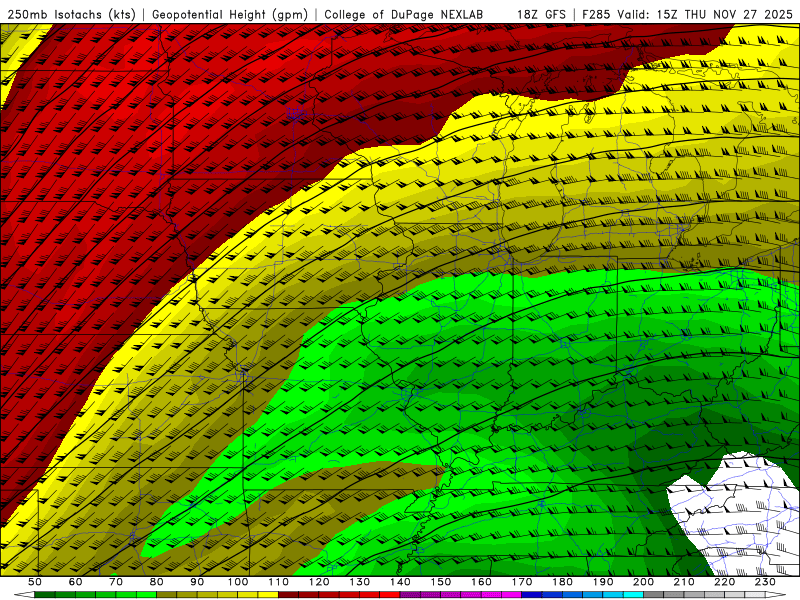The height and width of the screenshot is (600, 800).
Task: Click the '50' value on the color scale
Action: (35, 582)
